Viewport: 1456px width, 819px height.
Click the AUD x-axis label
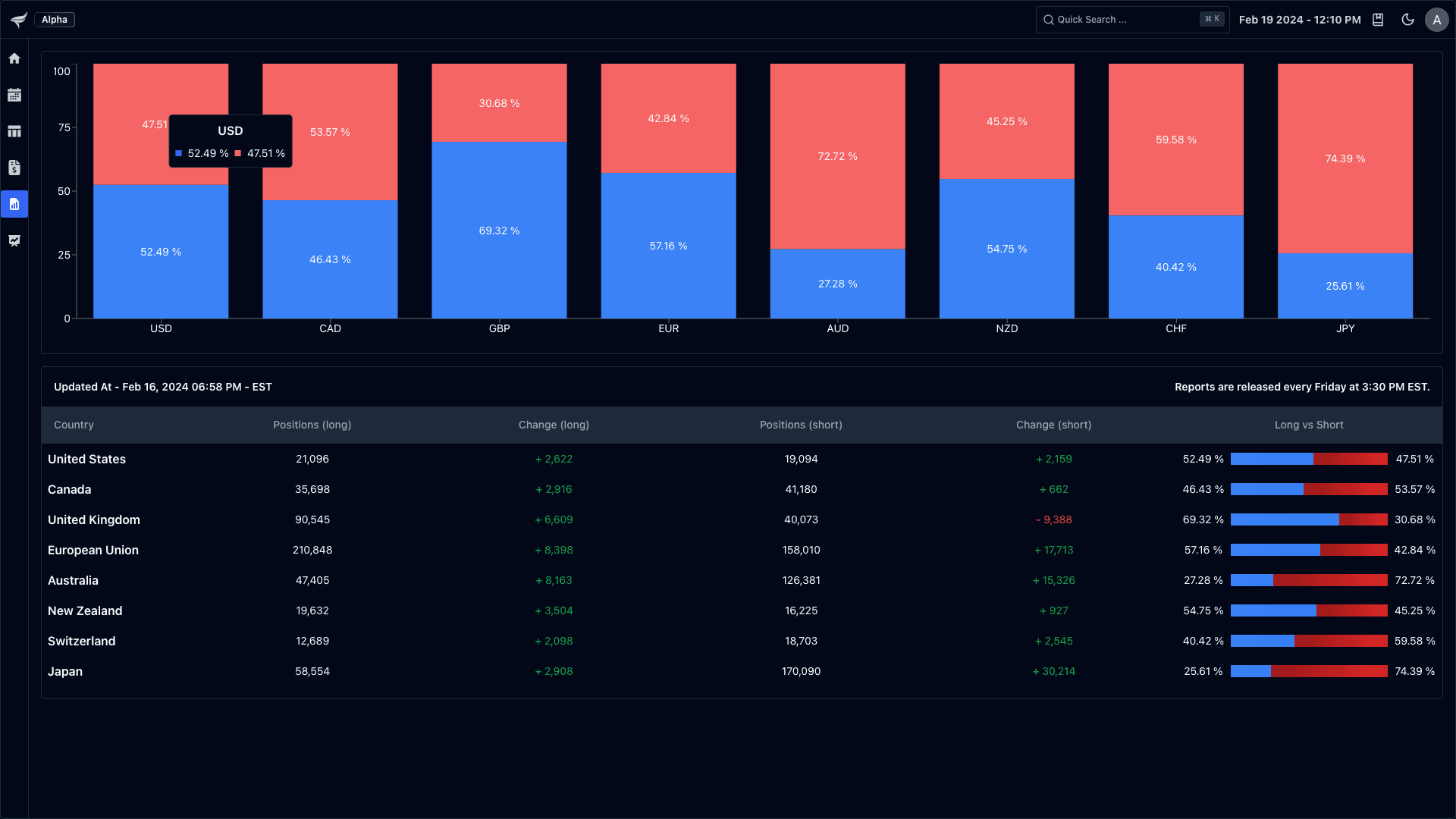click(837, 328)
